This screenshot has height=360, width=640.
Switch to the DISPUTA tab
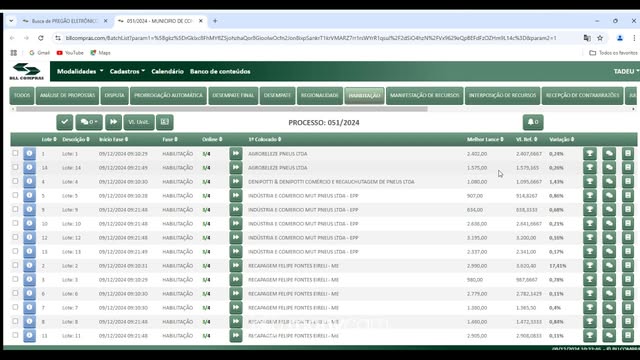114,96
